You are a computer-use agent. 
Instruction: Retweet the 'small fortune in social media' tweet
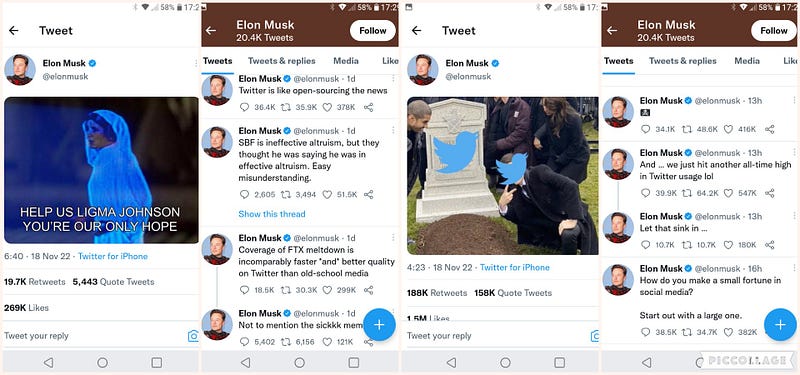(687, 332)
